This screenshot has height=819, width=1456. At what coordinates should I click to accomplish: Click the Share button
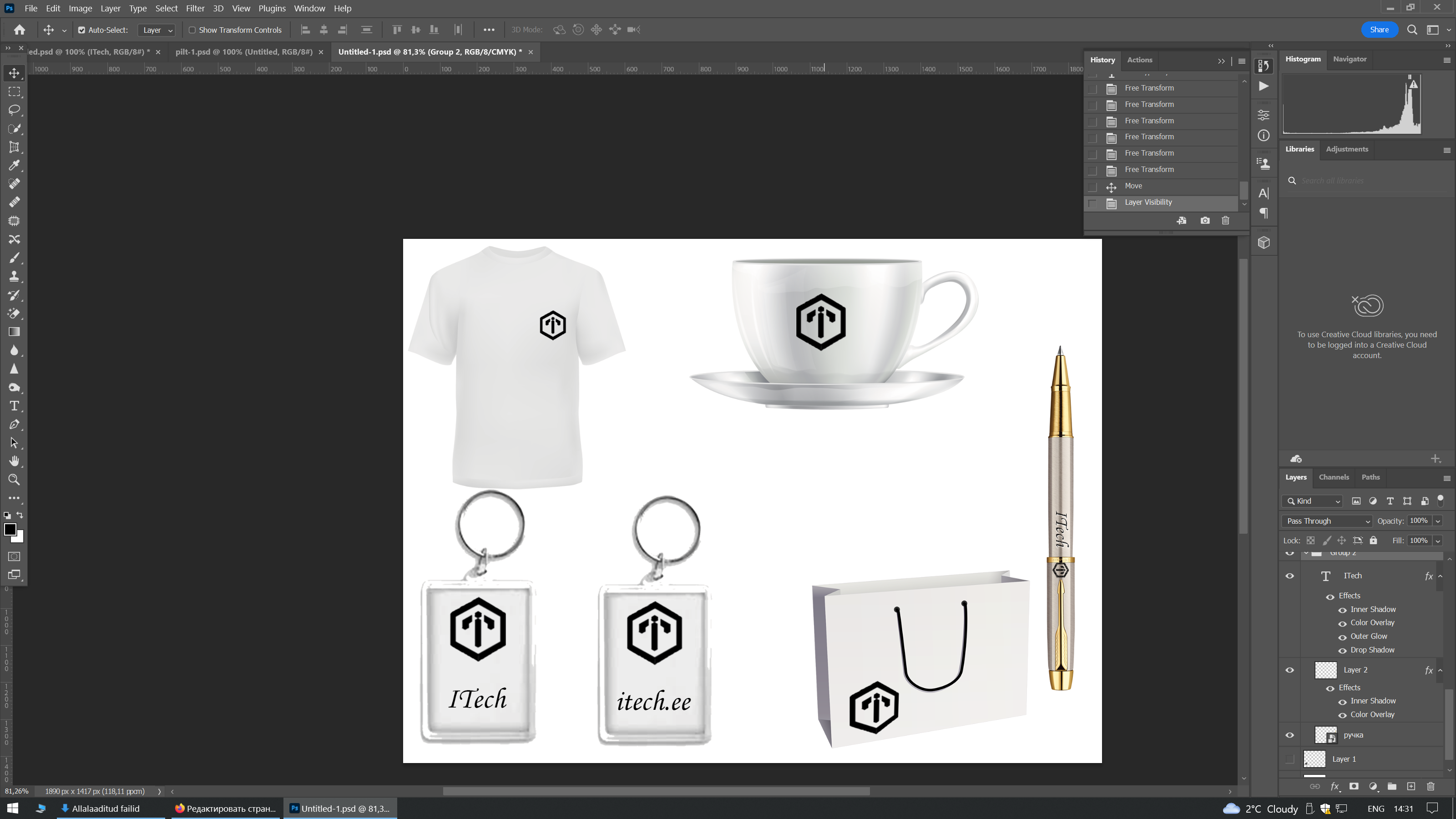point(1379,30)
